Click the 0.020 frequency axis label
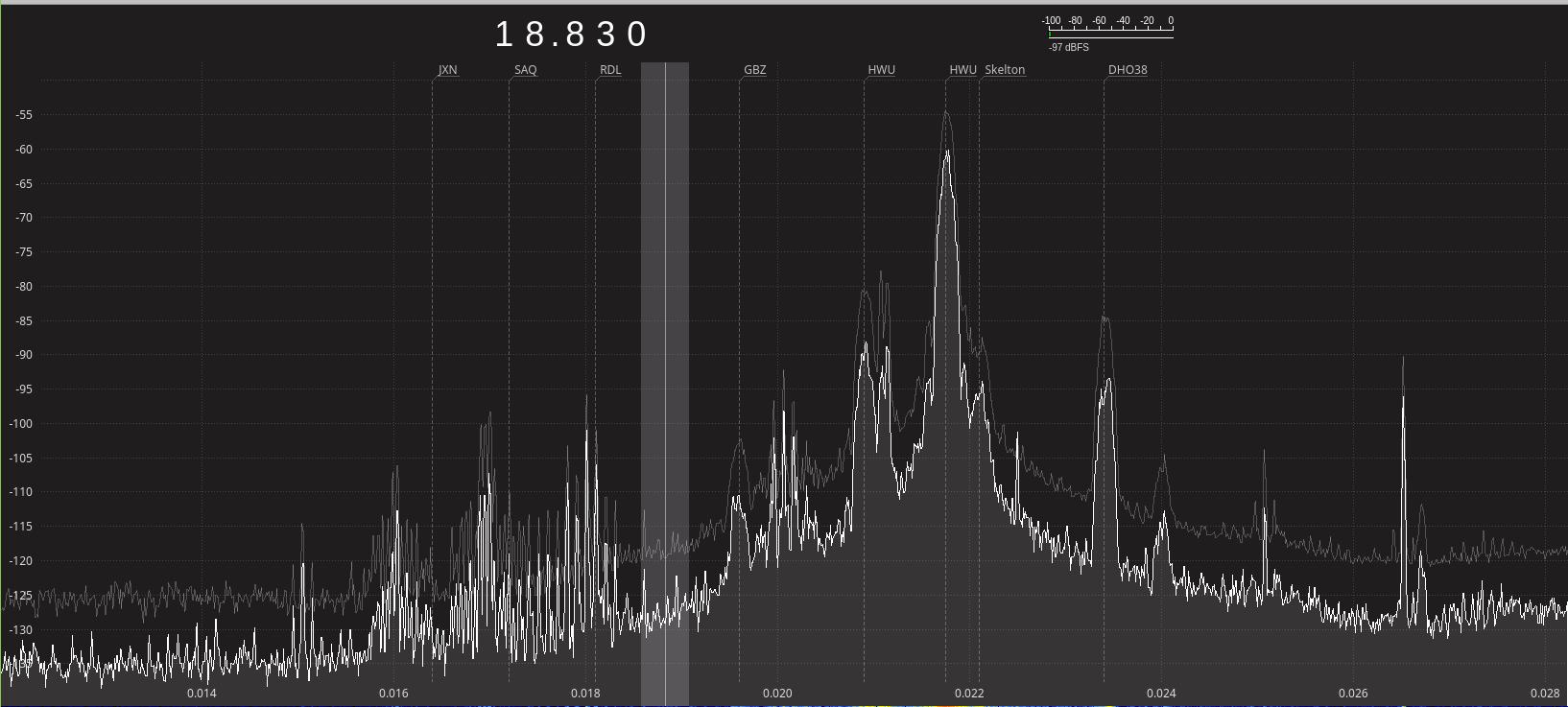This screenshot has width=1568, height=707. click(777, 694)
